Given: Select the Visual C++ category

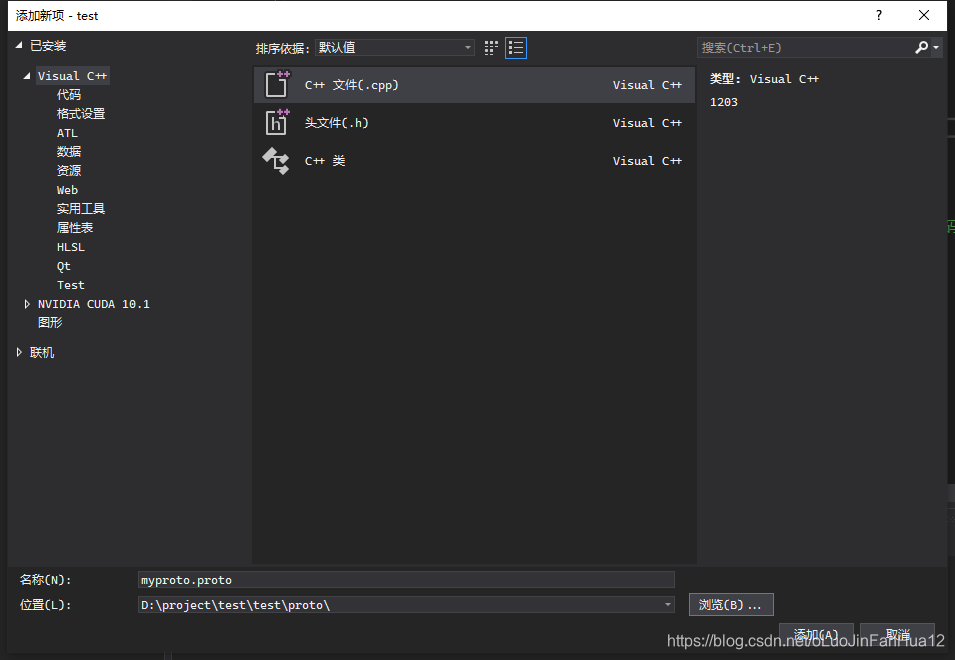Looking at the screenshot, I should point(72,76).
